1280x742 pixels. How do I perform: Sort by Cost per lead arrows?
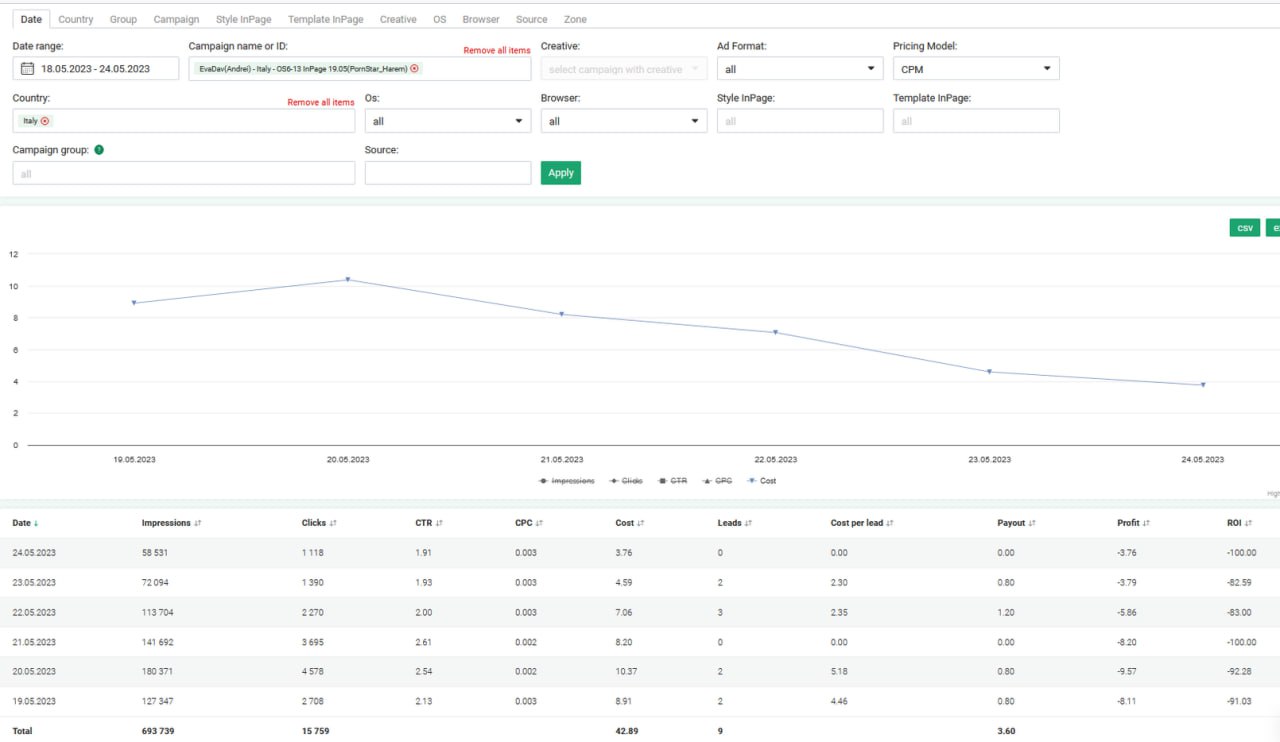pyautogui.click(x=890, y=523)
